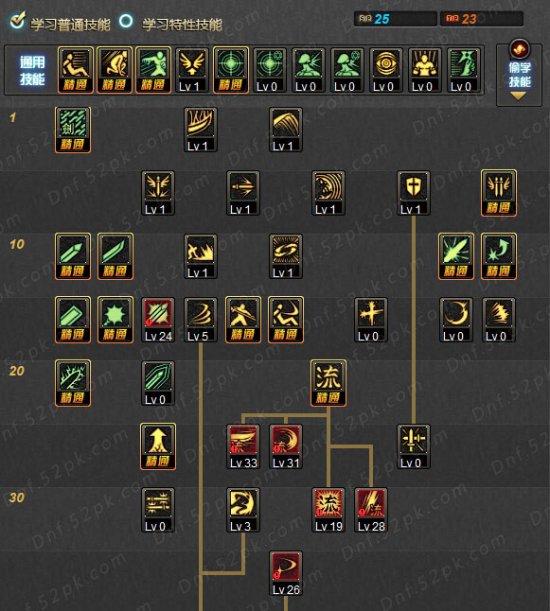The width and height of the screenshot is (550, 611).
Task: Select the Lv 24 red slash skill
Action: click(x=158, y=320)
